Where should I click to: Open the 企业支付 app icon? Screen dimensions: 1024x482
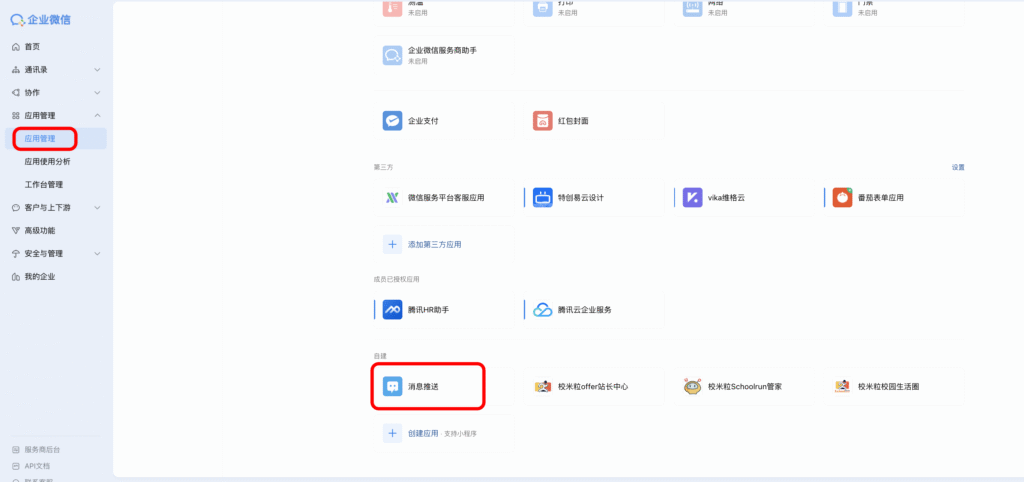pyautogui.click(x=392, y=121)
